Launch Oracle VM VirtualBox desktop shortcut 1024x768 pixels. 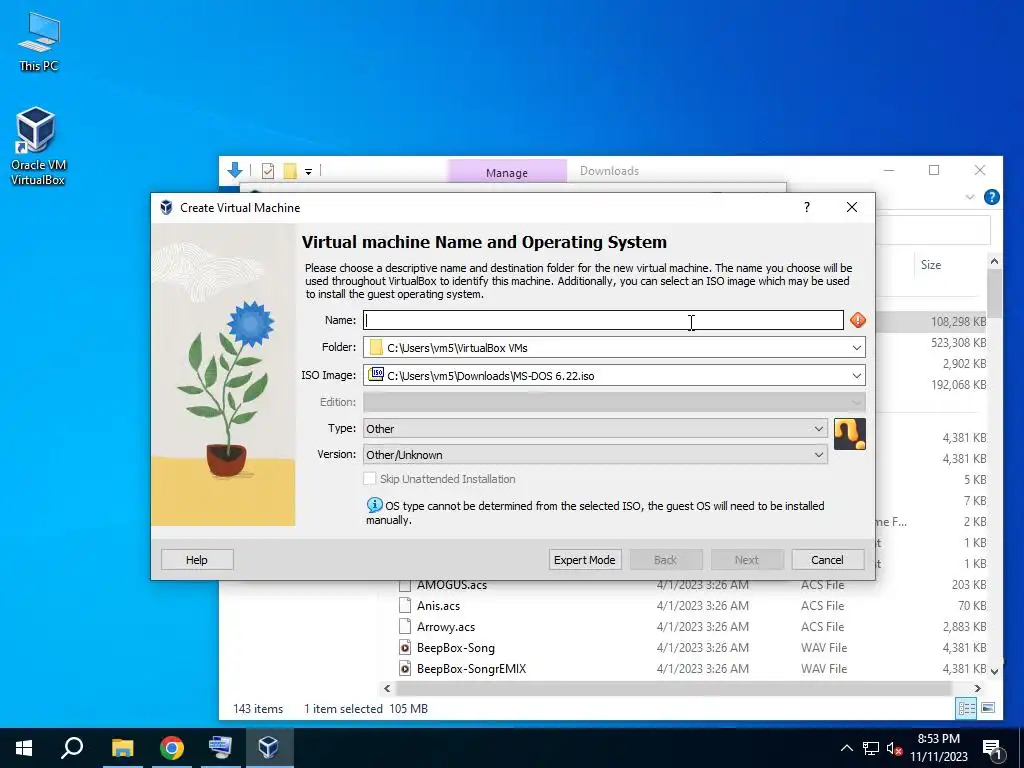tap(37, 146)
